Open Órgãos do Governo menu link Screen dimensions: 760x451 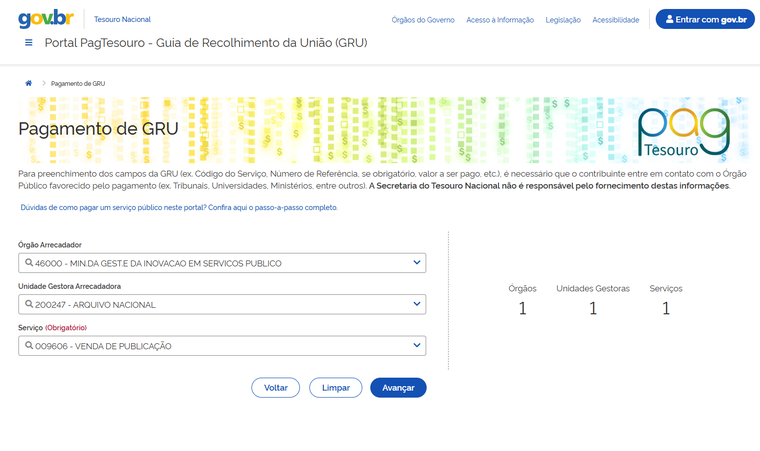click(422, 20)
